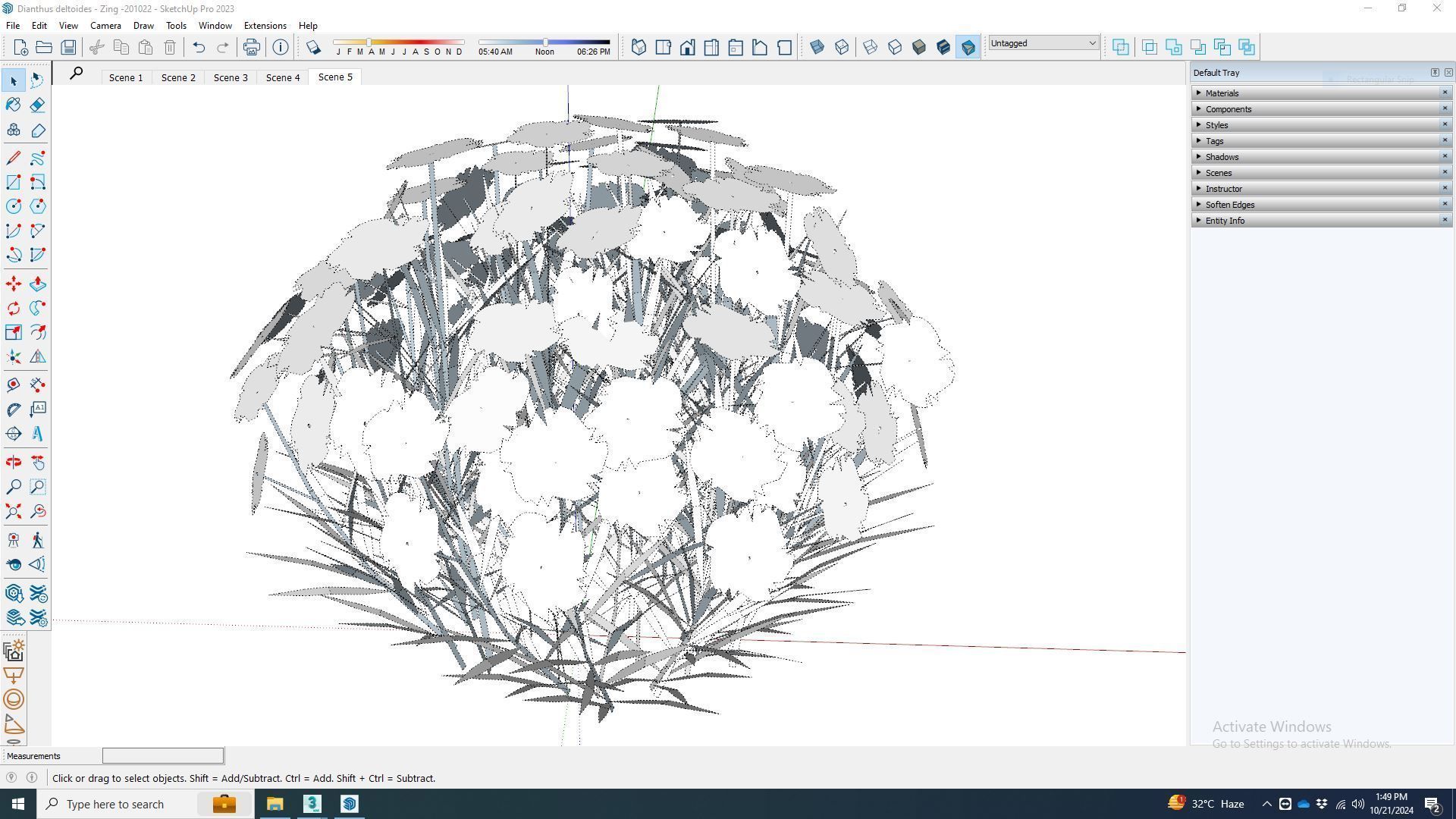
Task: Expand the Tags panel
Action: (x=1320, y=140)
